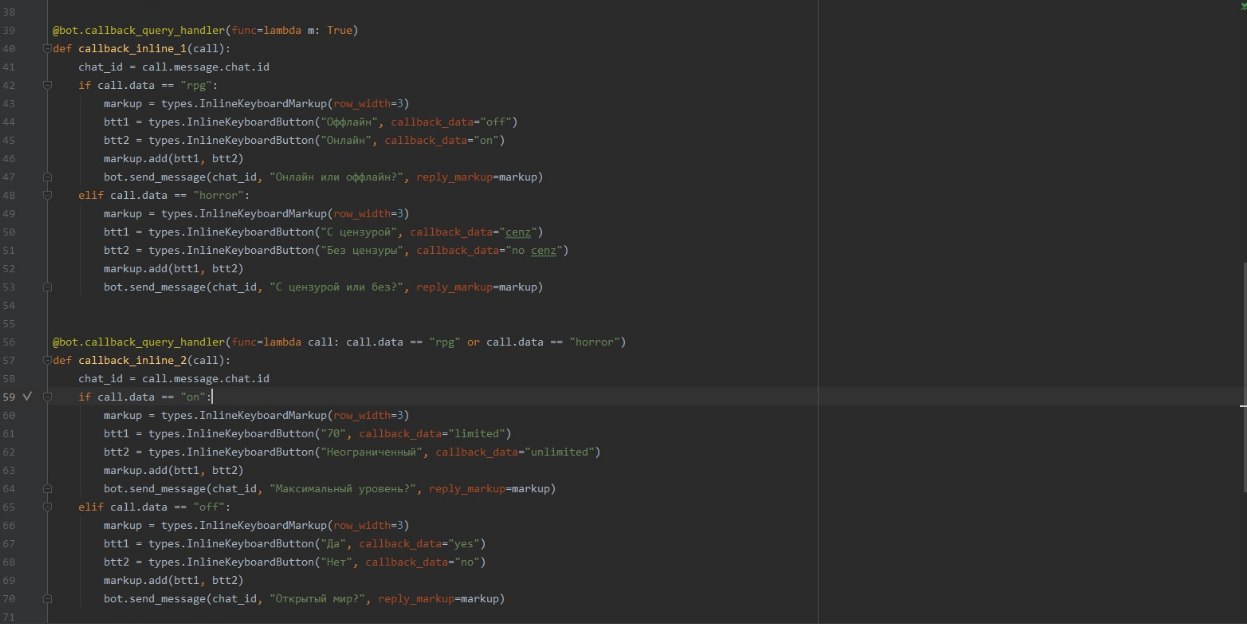Image resolution: width=1247 pixels, height=624 pixels.
Task: Collapse the elif "off" block at line 65
Action: (47, 507)
